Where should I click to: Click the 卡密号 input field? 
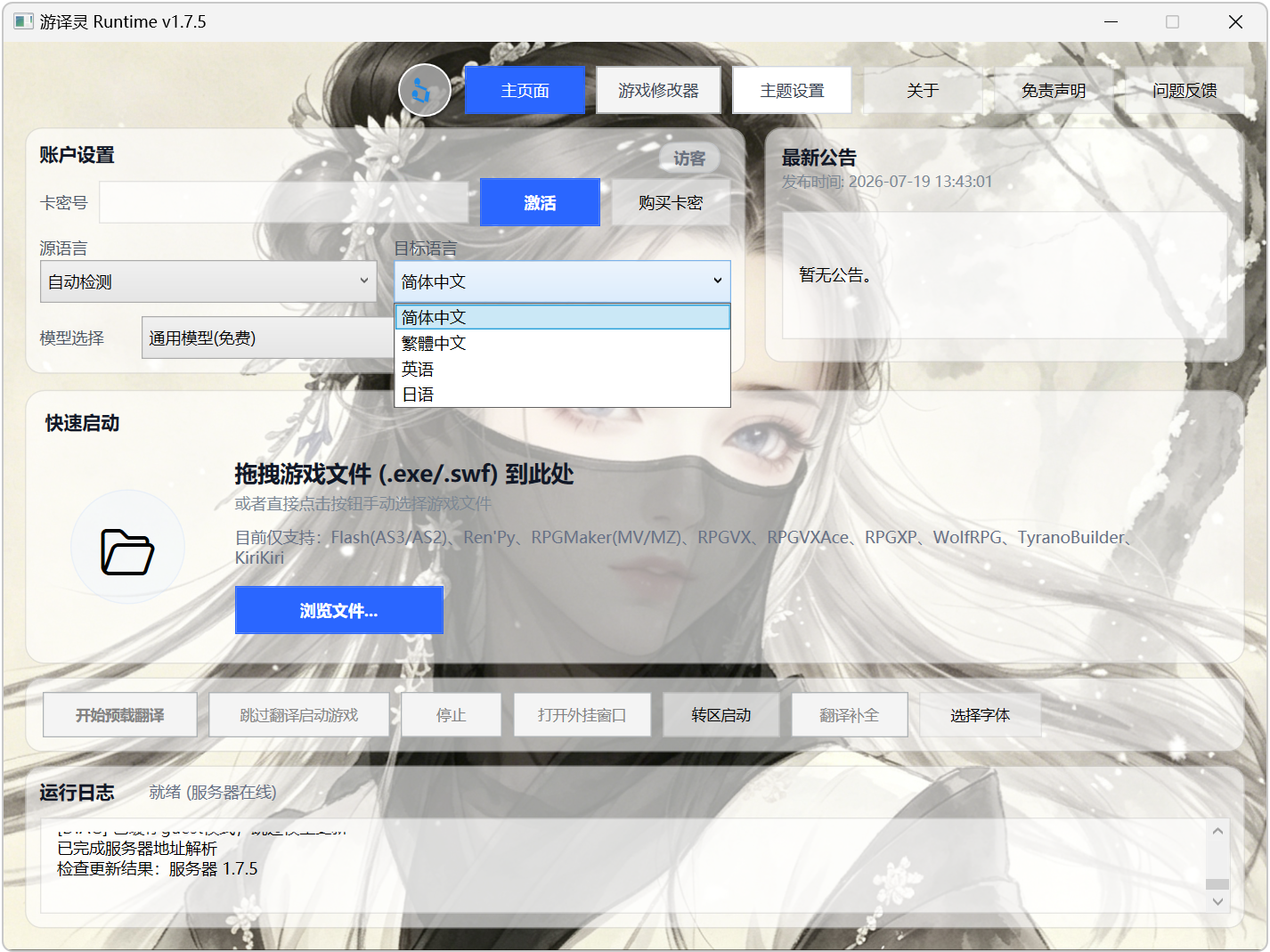(283, 202)
